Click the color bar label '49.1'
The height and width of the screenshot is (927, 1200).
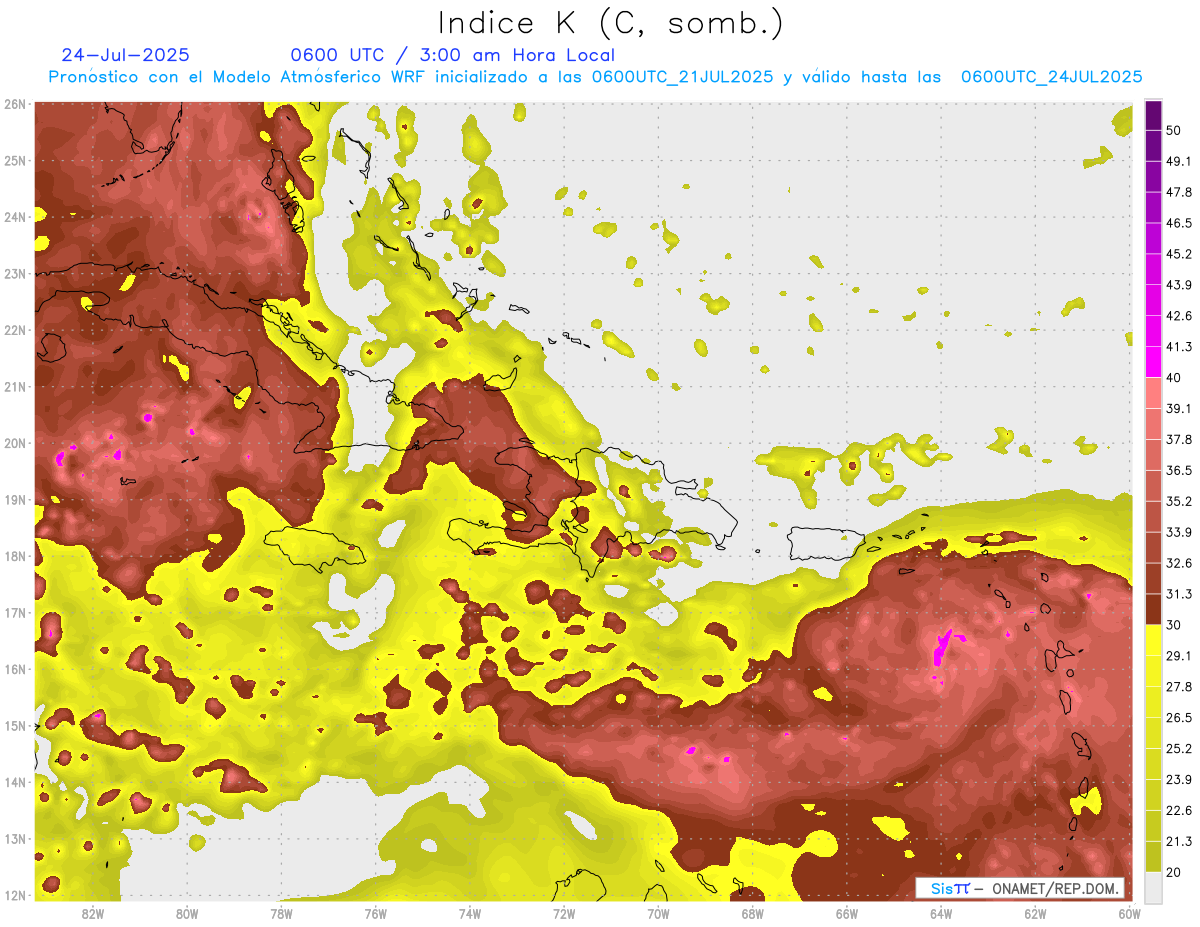click(x=1179, y=161)
